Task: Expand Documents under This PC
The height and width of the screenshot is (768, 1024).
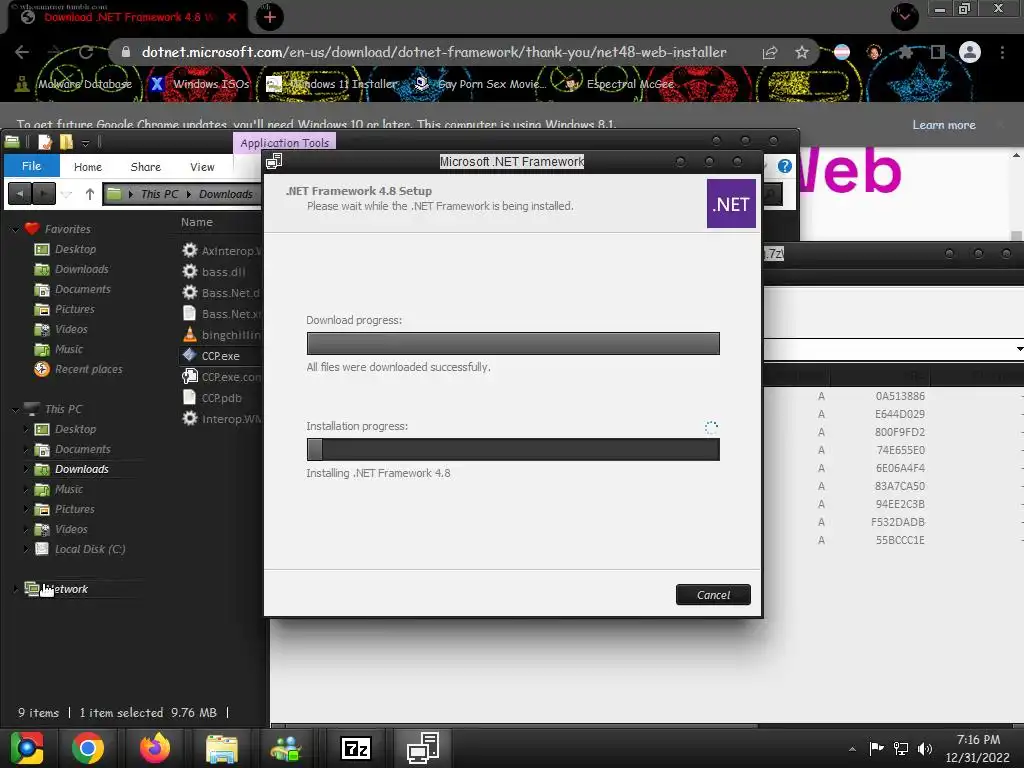Action: coord(26,449)
